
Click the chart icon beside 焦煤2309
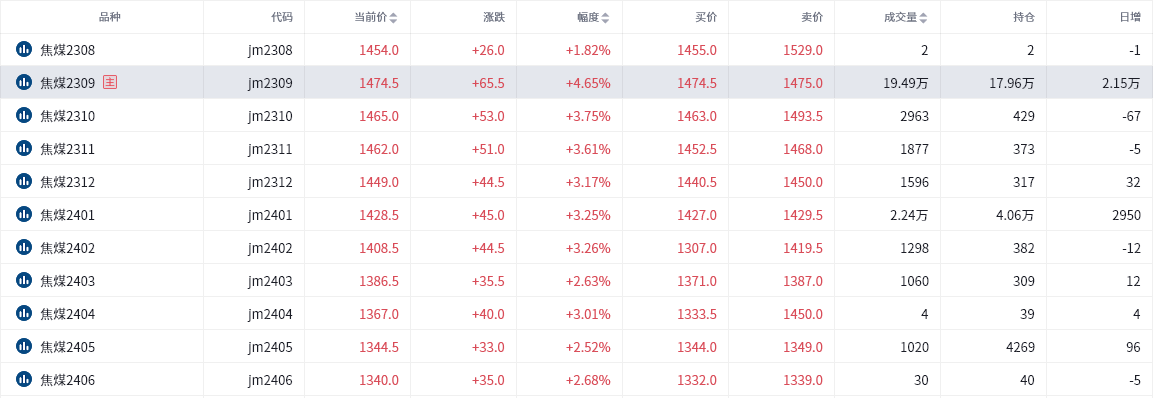tap(24, 83)
